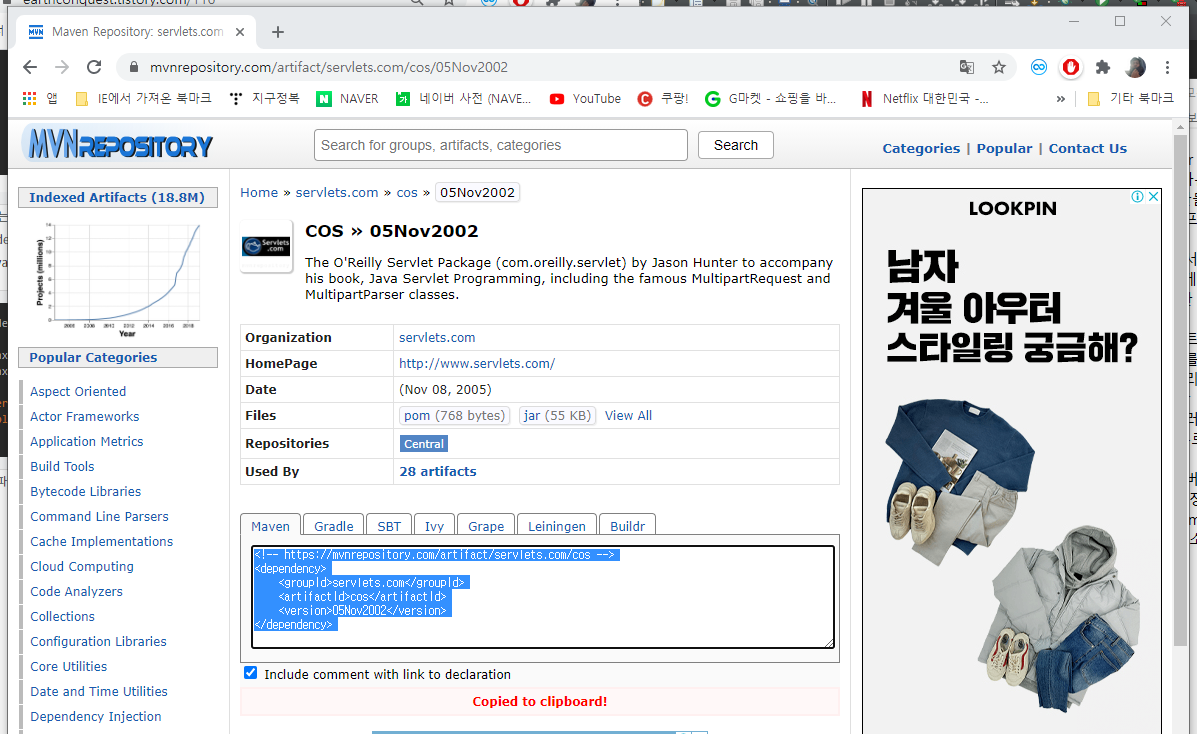Open the G마켓 bookmark
Image resolution: width=1197 pixels, height=734 pixels.
770,99
